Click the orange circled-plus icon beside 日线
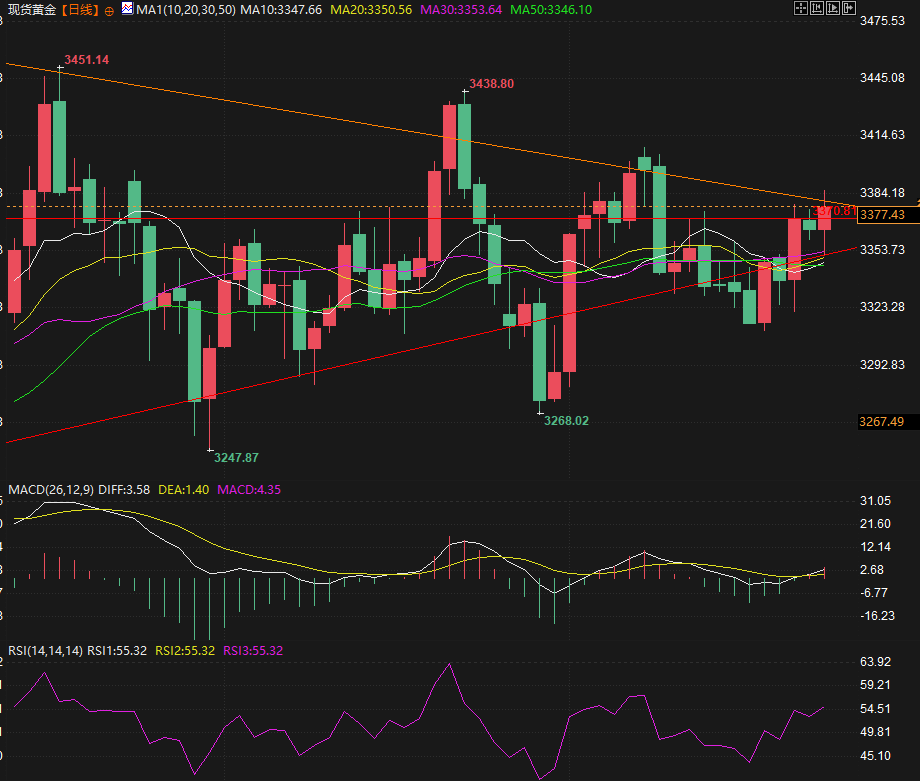920x781 pixels. point(109,11)
